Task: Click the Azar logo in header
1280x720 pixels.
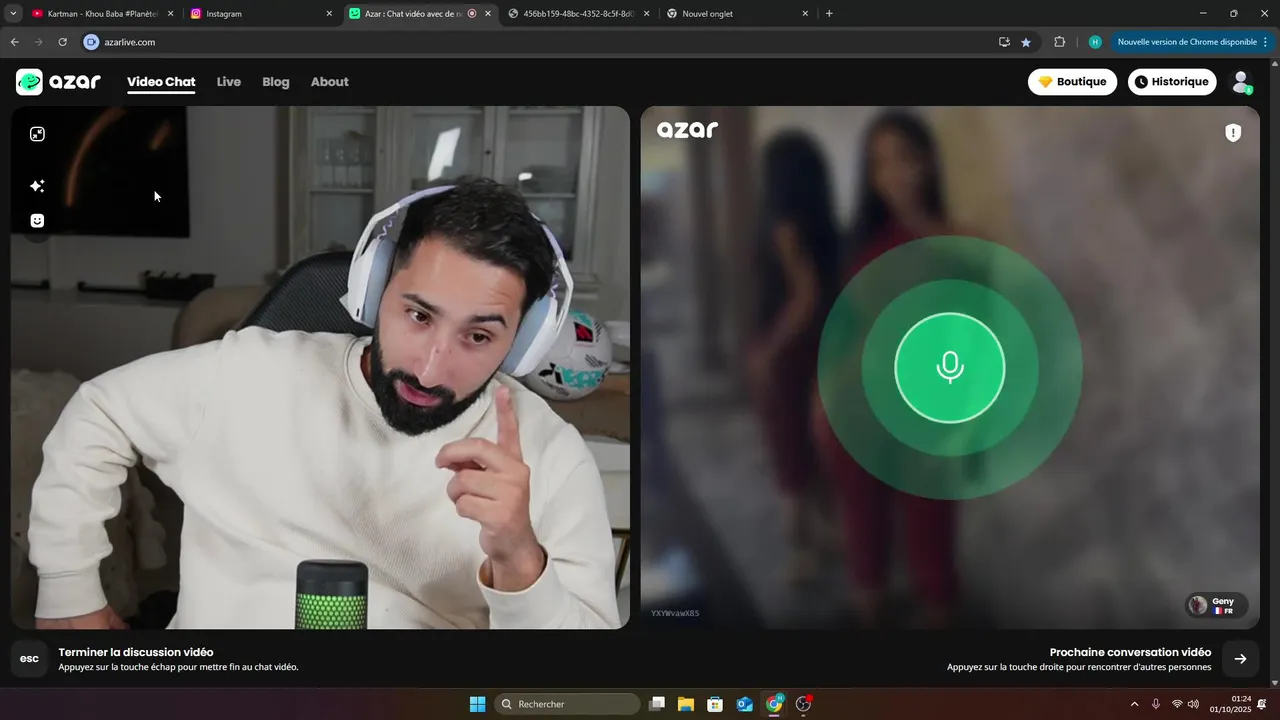Action: [58, 82]
